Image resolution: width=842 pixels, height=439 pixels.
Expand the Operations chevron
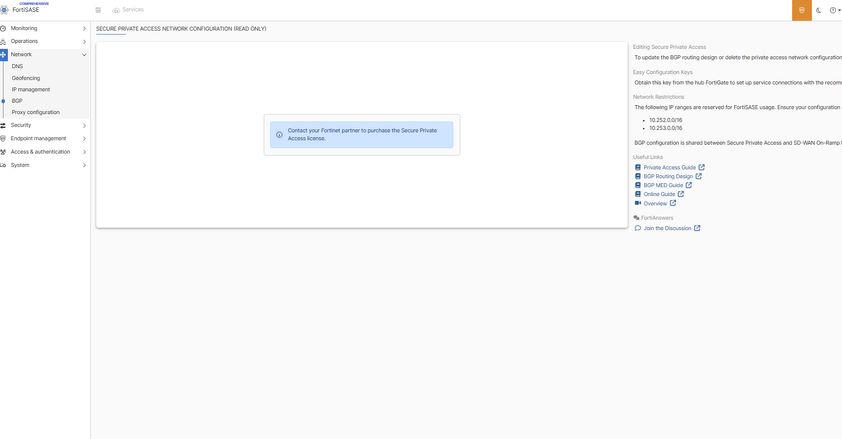[x=84, y=42]
